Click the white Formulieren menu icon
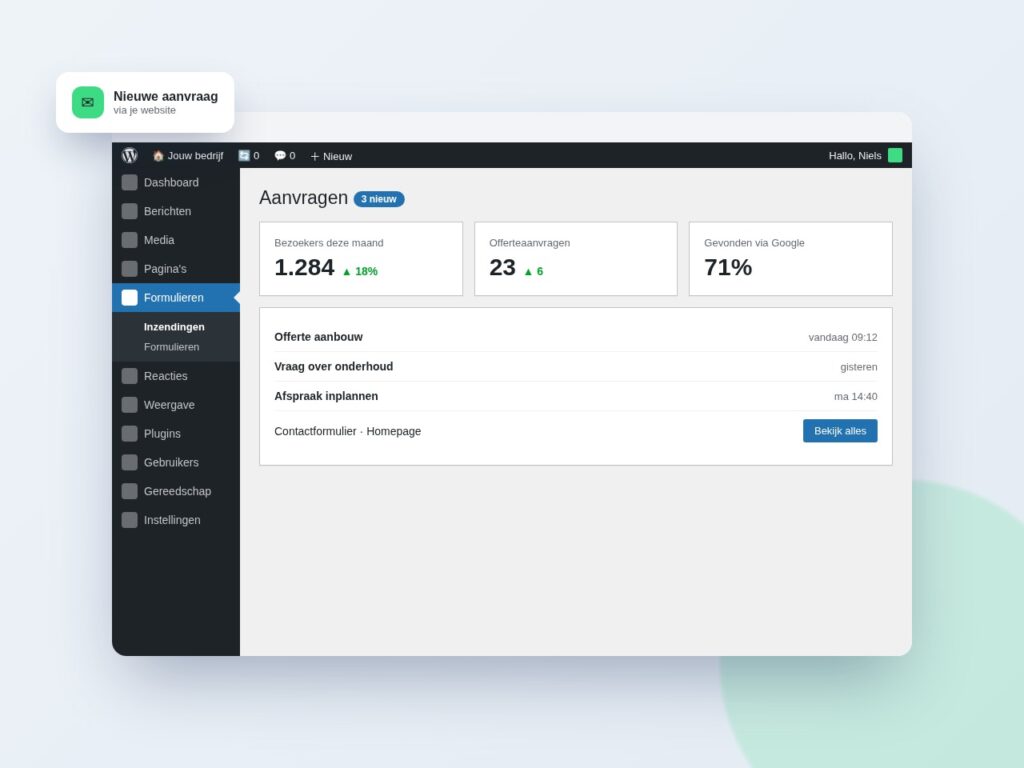 129,297
